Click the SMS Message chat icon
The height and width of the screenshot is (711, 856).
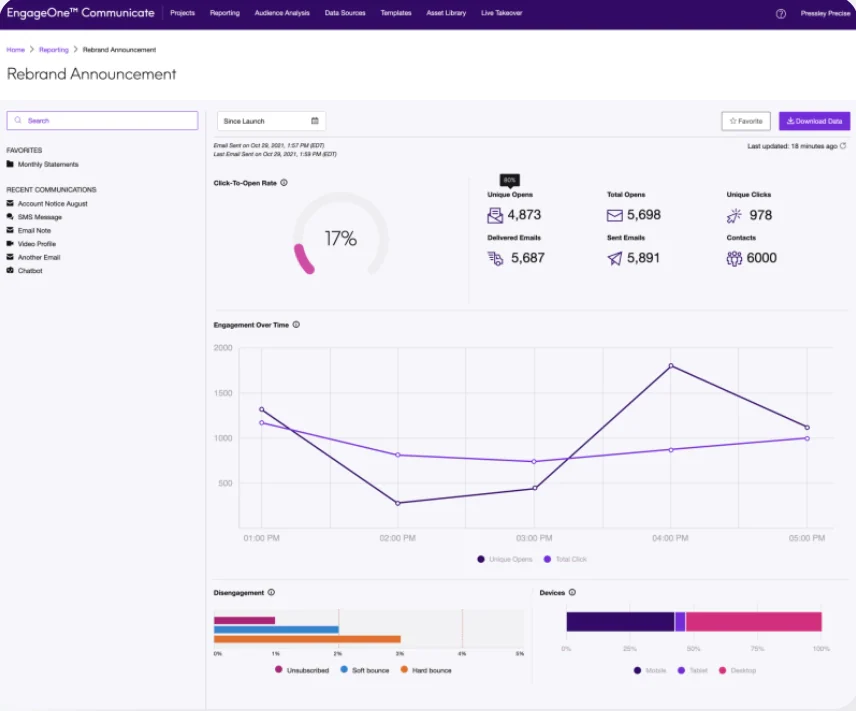(10, 217)
